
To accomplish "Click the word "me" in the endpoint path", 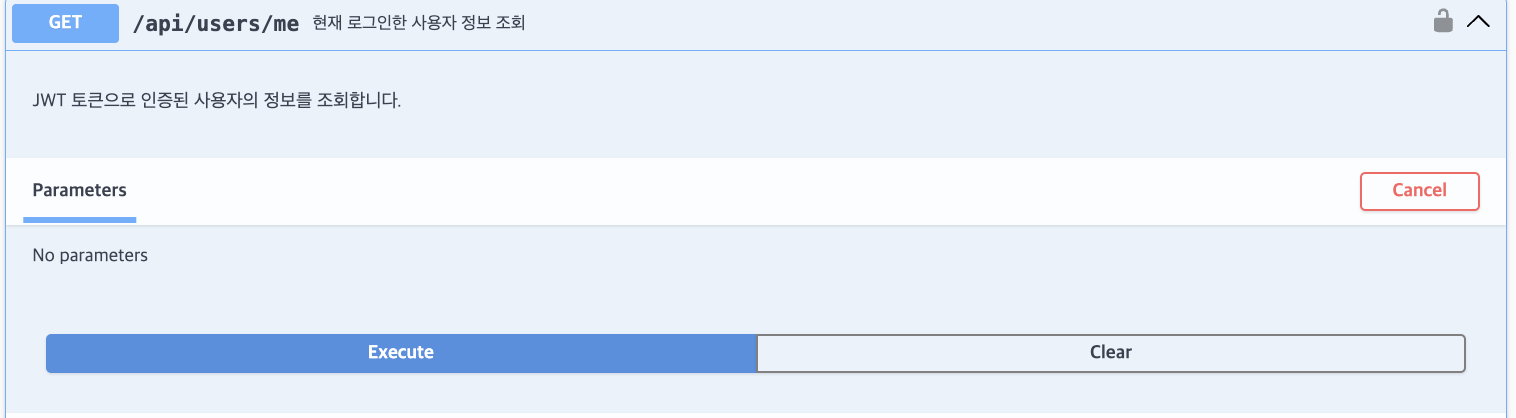I will pyautogui.click(x=286, y=24).
